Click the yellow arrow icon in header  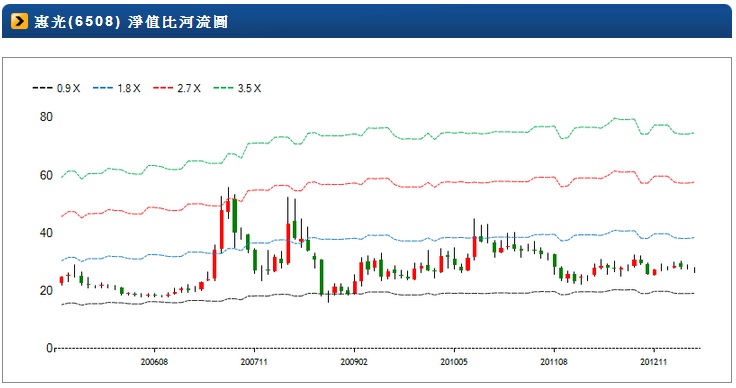coord(19,22)
